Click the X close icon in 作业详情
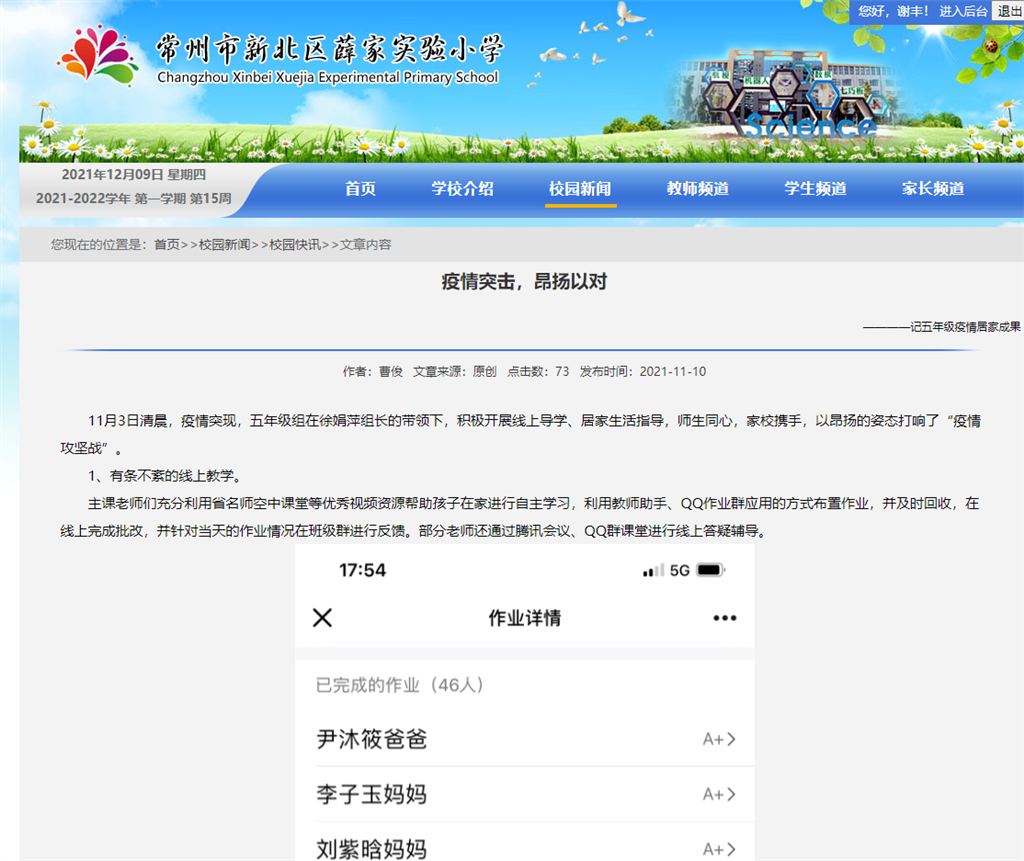This screenshot has height=861, width=1024. [322, 618]
